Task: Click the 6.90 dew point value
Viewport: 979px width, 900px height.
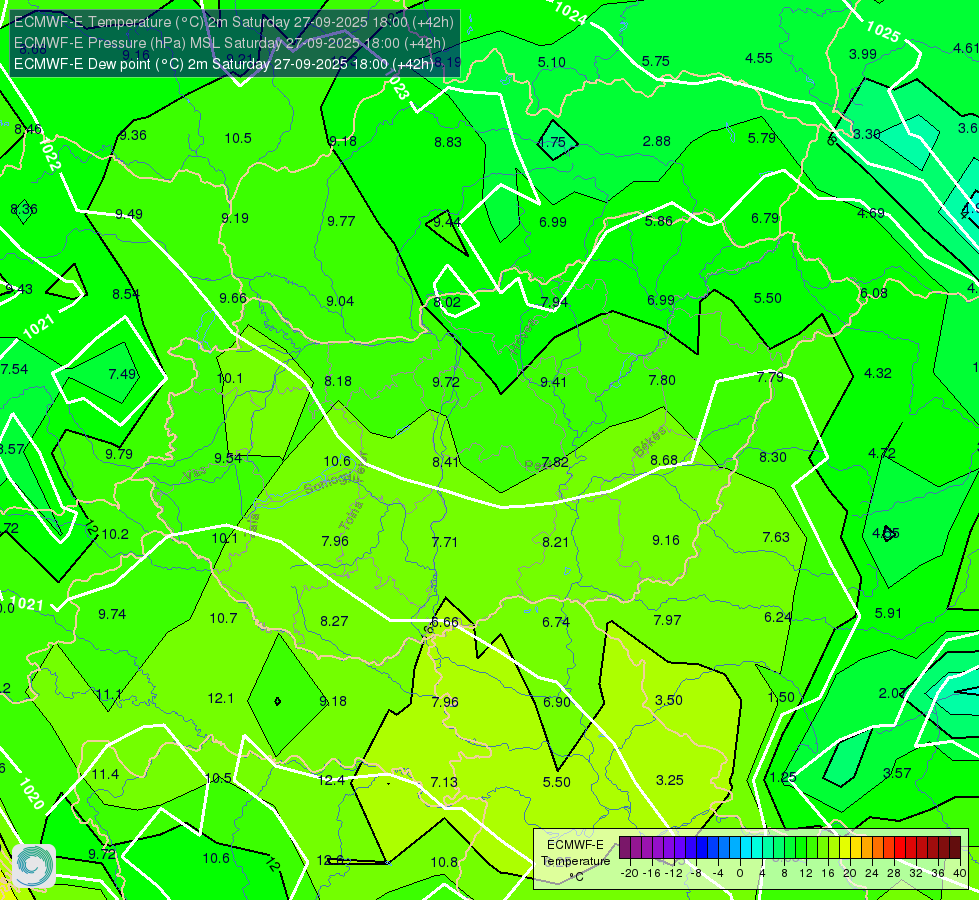Action: 557,701
